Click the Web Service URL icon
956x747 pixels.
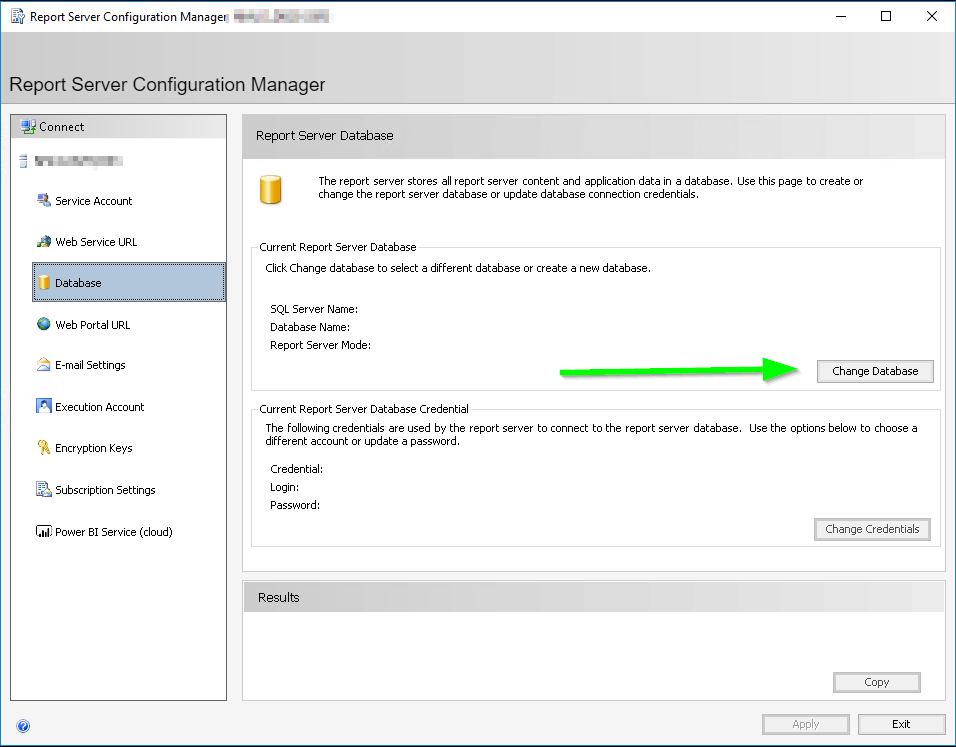pyautogui.click(x=43, y=241)
